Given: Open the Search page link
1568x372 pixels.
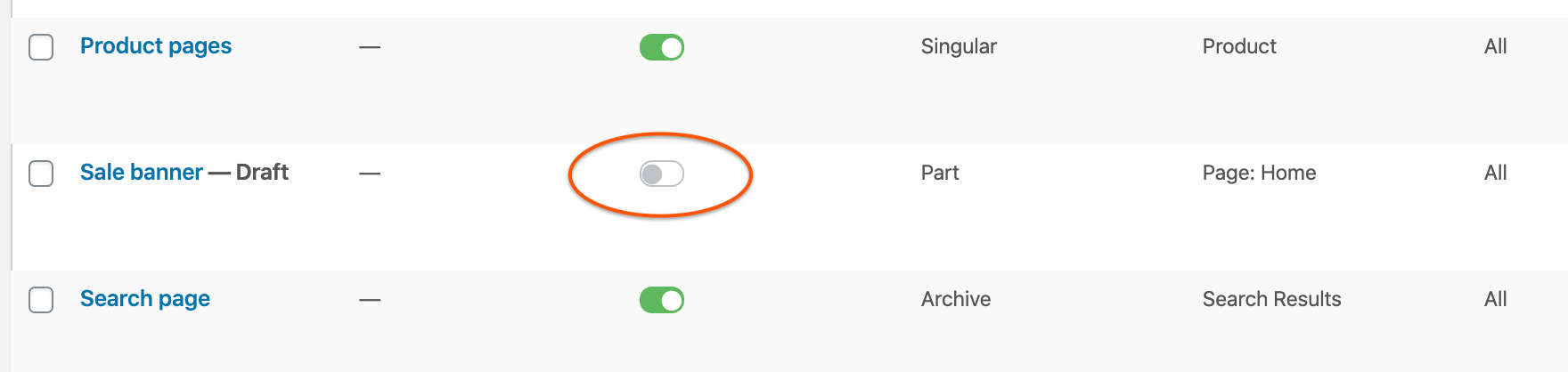Looking at the screenshot, I should click(x=145, y=299).
